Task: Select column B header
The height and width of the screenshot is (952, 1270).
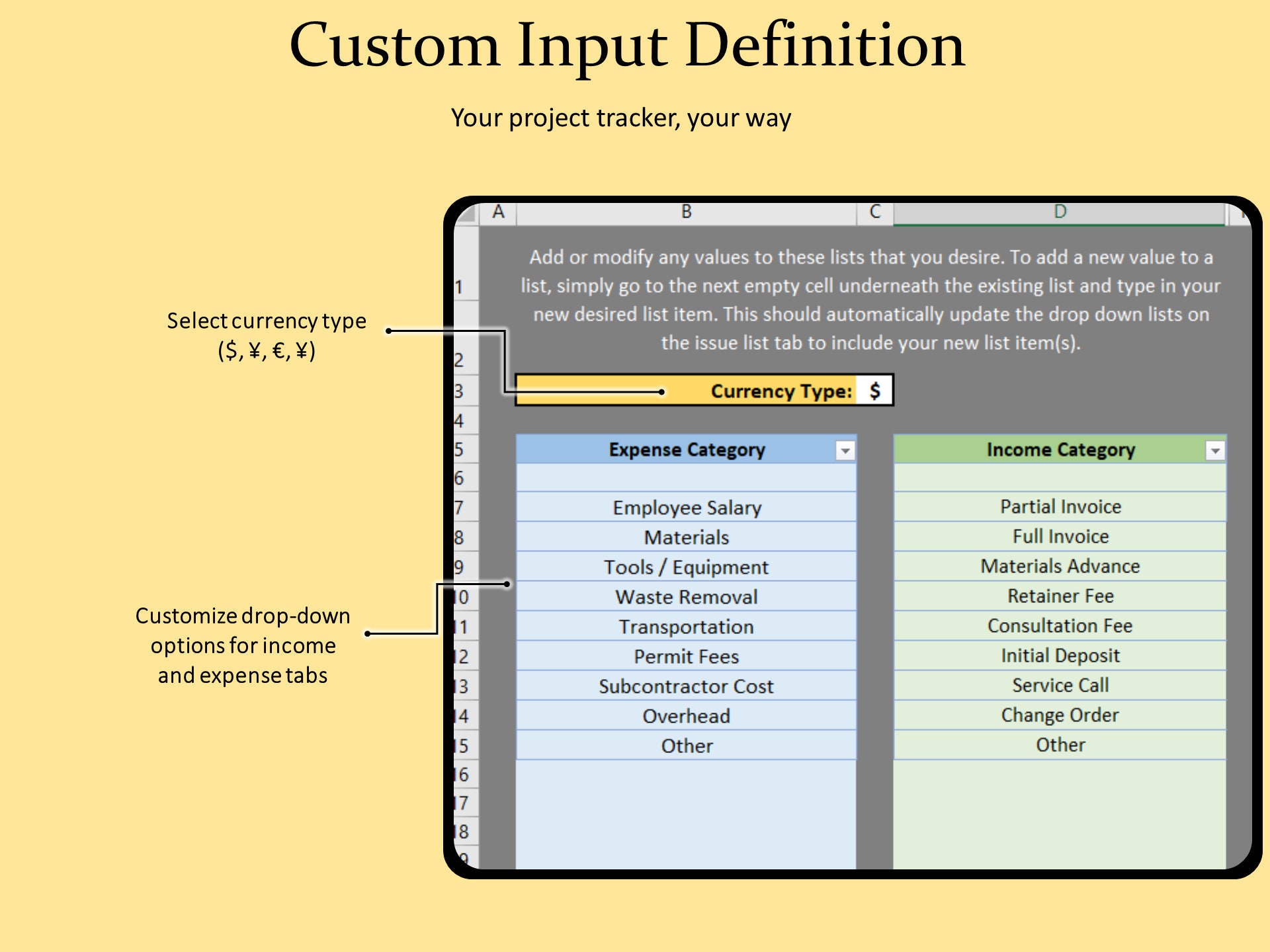Action: (686, 212)
